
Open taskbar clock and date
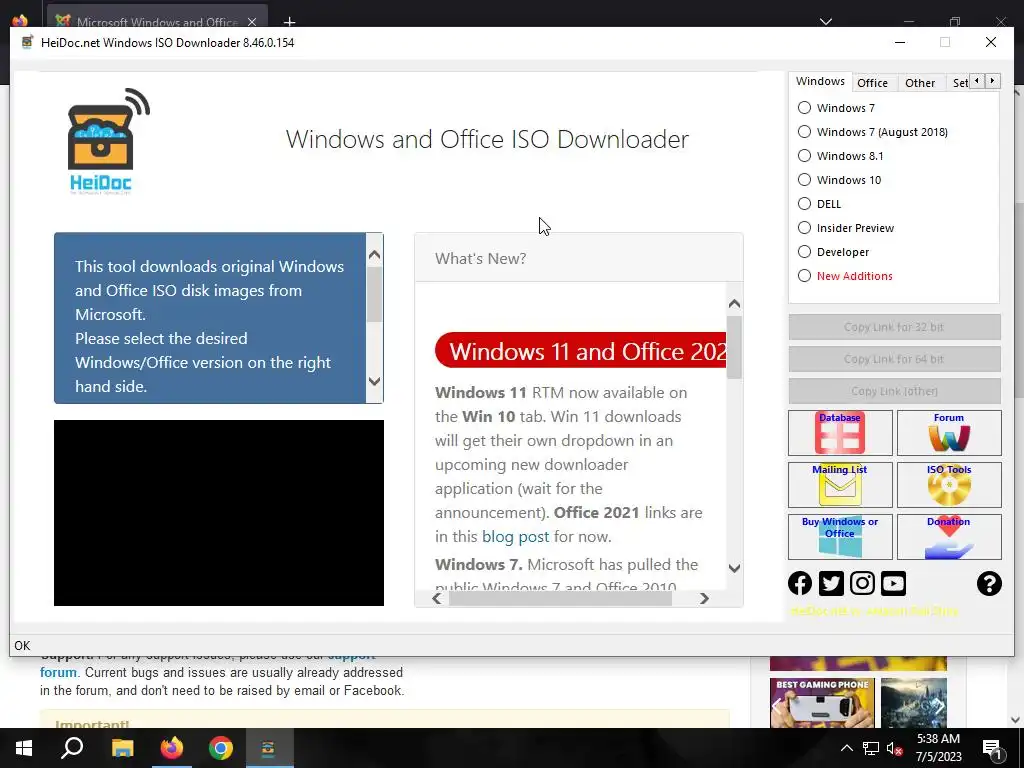[x=938, y=748]
